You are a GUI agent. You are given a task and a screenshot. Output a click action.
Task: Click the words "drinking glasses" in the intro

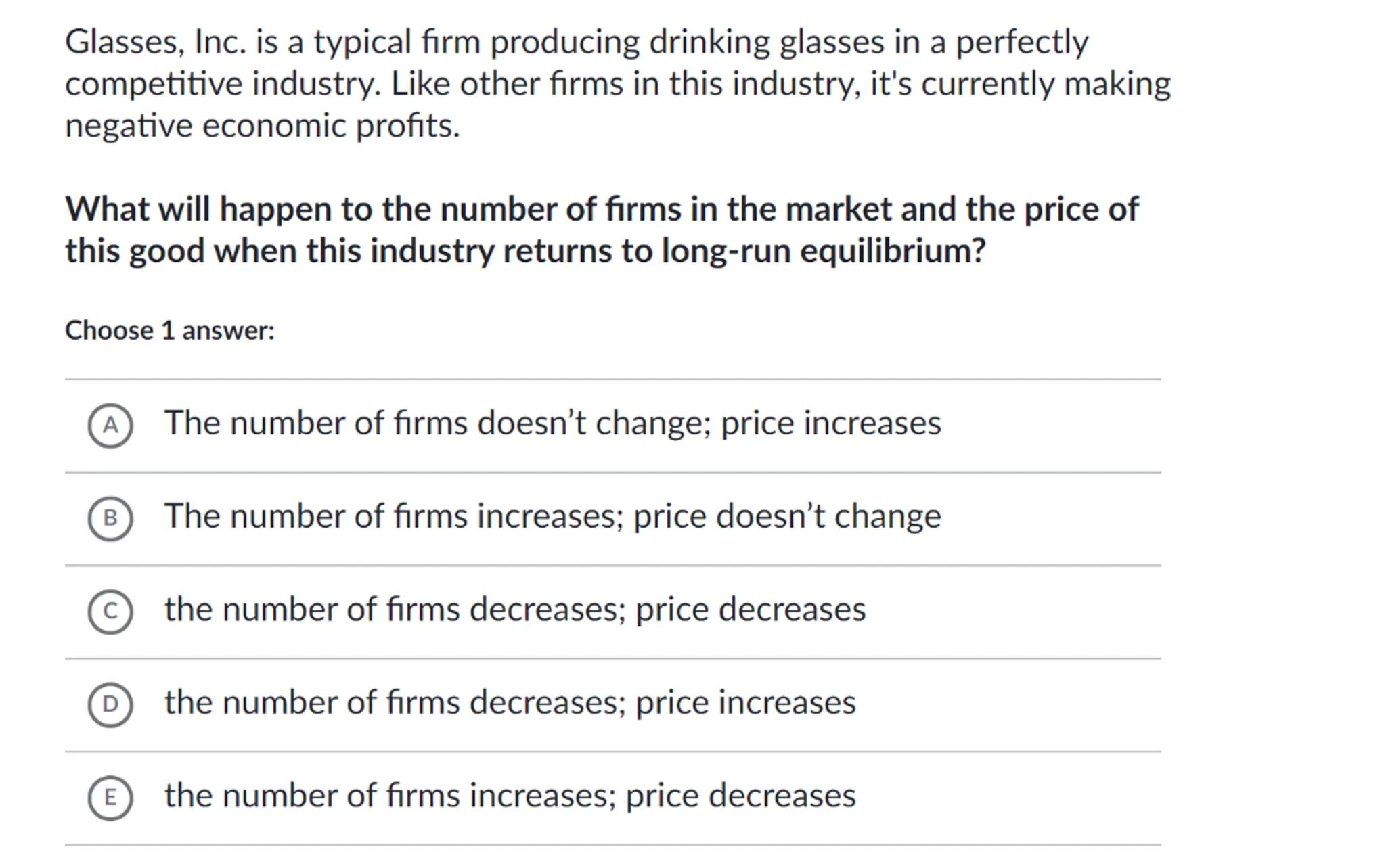point(766,43)
